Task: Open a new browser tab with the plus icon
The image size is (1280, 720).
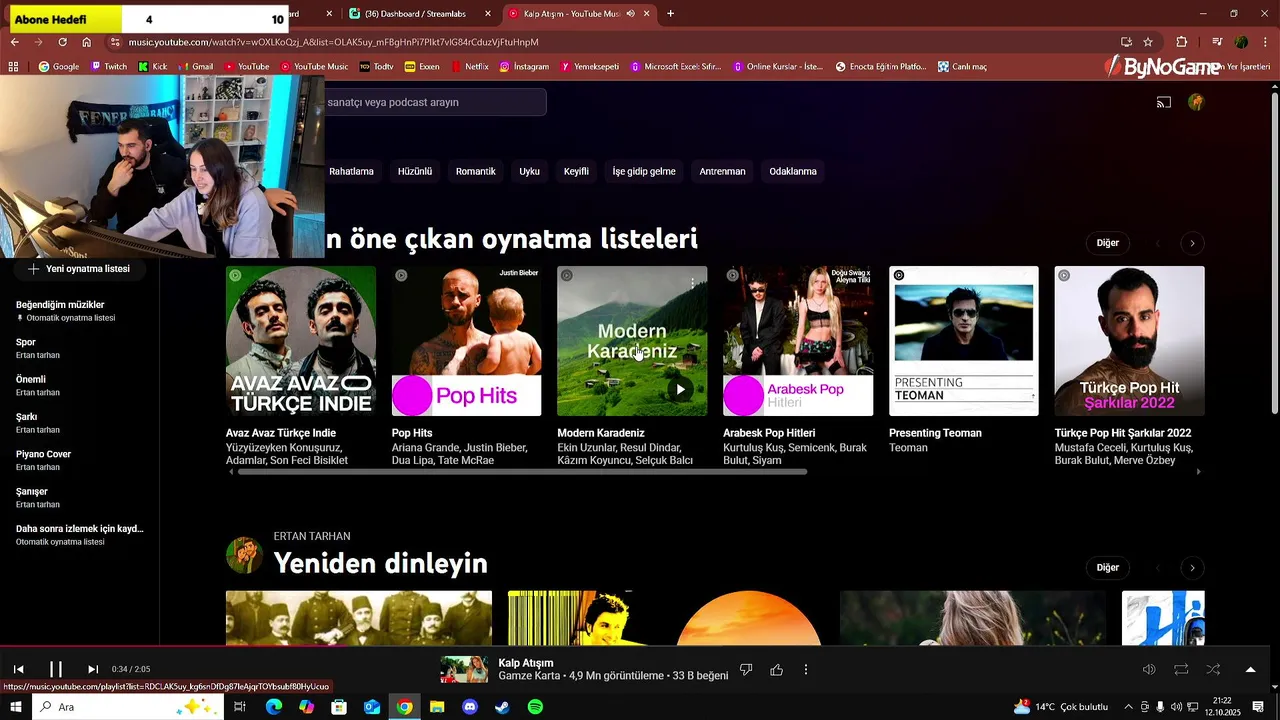Action: pos(670,14)
